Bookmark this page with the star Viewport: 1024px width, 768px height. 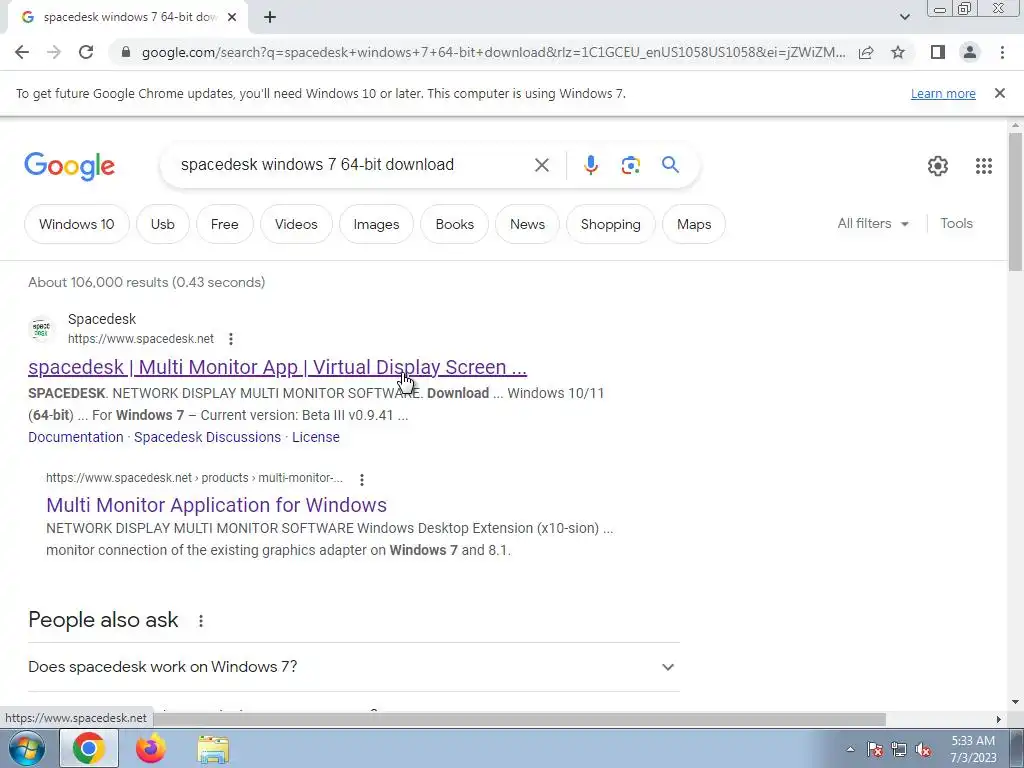click(898, 52)
